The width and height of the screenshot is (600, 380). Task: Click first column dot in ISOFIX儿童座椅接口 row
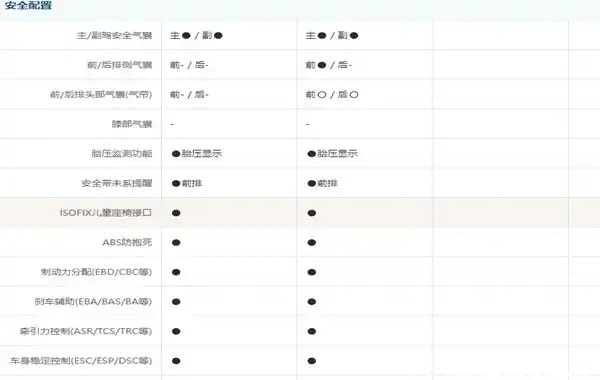(176, 213)
